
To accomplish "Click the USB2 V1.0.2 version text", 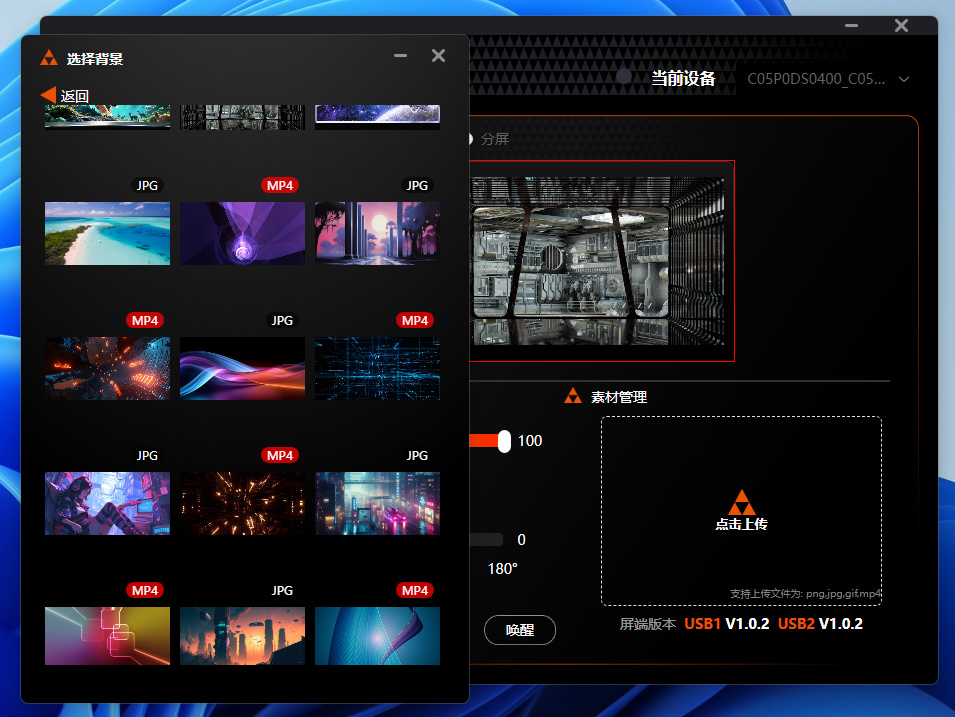I will point(820,624).
